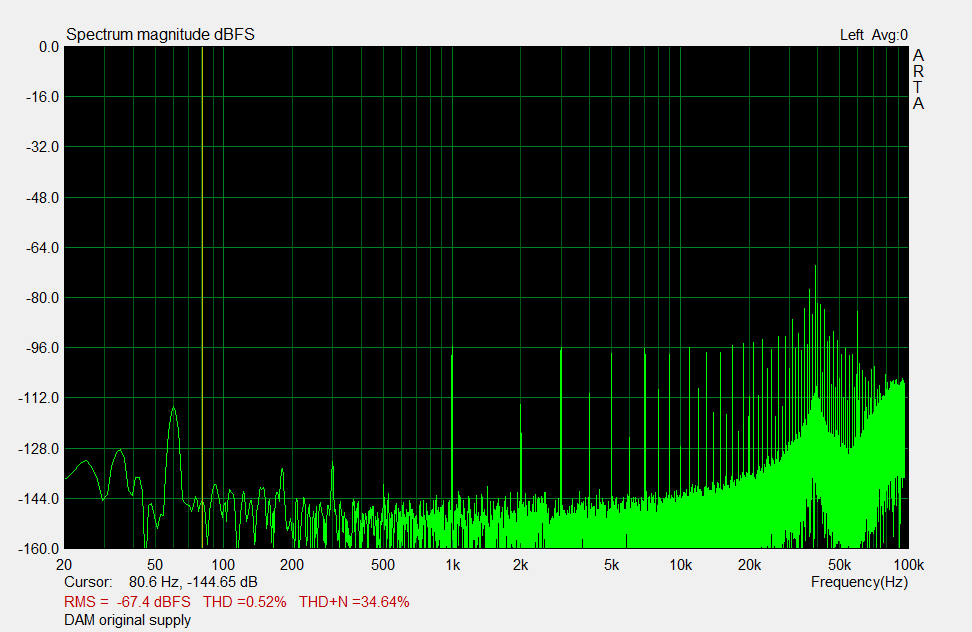Click the 'THD+N =34.64%' reading
Screen dimensions: 972x632
coord(354,602)
